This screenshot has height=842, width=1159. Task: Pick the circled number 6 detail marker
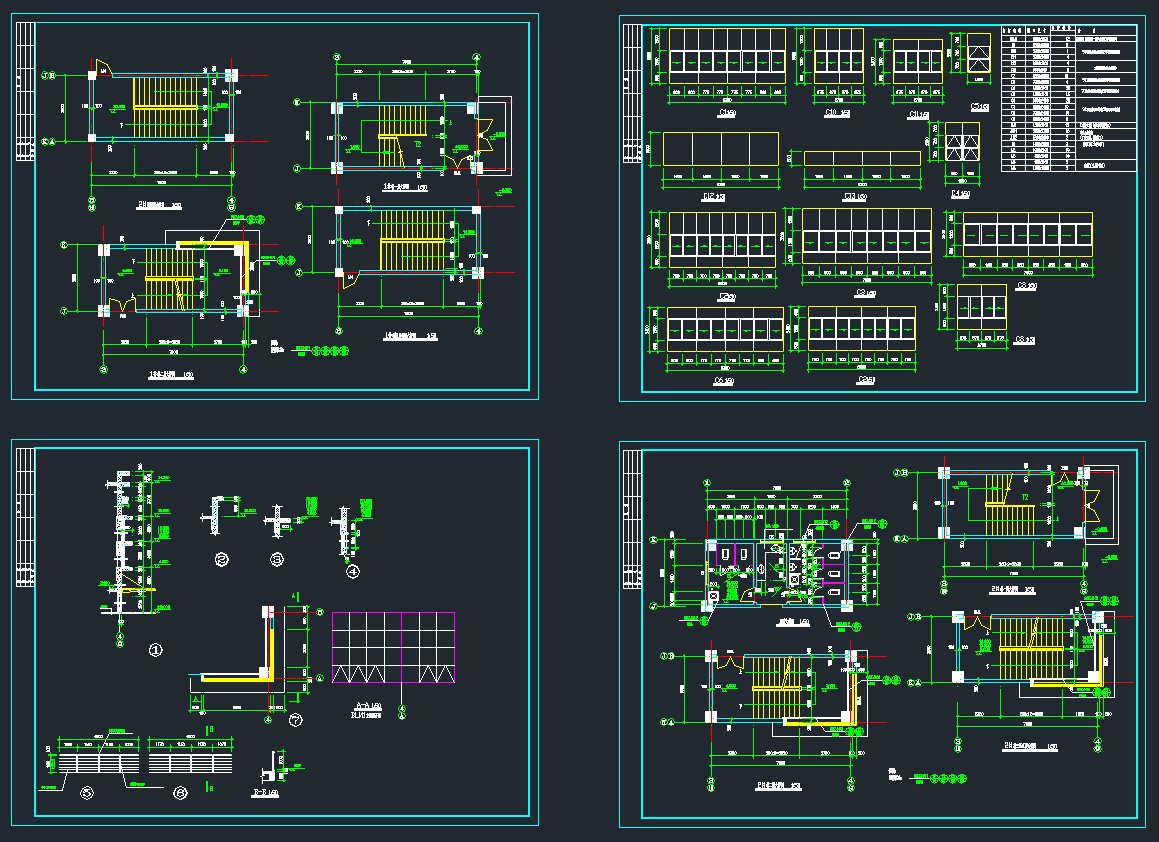pos(180,793)
